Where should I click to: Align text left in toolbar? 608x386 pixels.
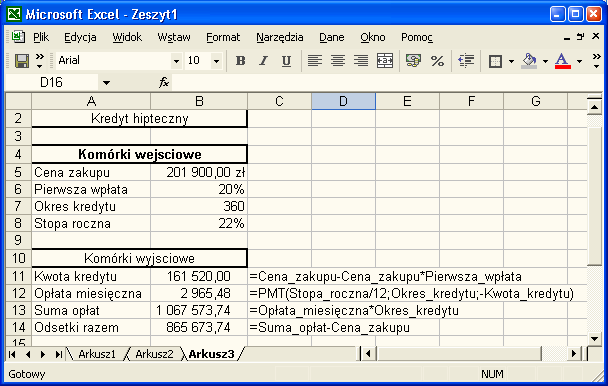click(x=314, y=61)
